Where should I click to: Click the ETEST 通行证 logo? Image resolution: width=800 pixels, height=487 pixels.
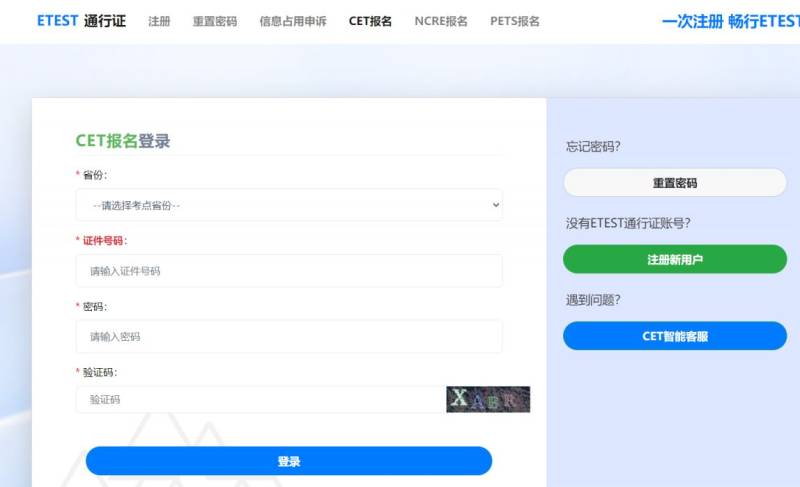tap(81, 21)
